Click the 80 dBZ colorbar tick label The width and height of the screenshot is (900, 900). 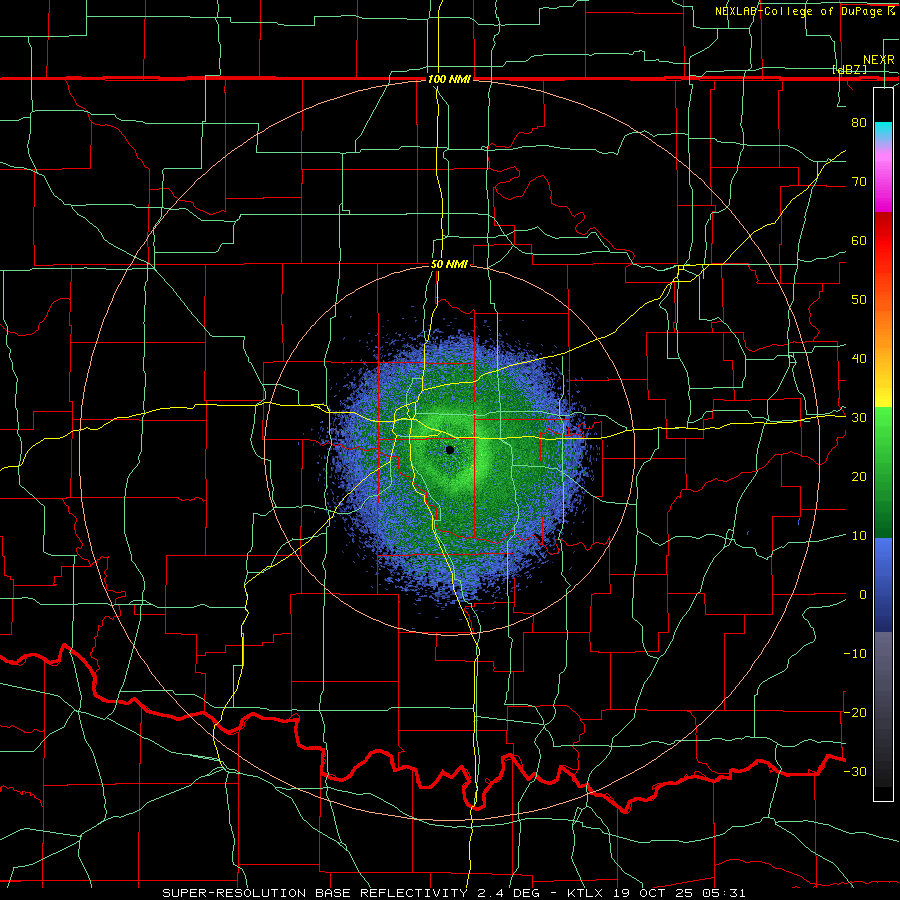pyautogui.click(x=859, y=122)
